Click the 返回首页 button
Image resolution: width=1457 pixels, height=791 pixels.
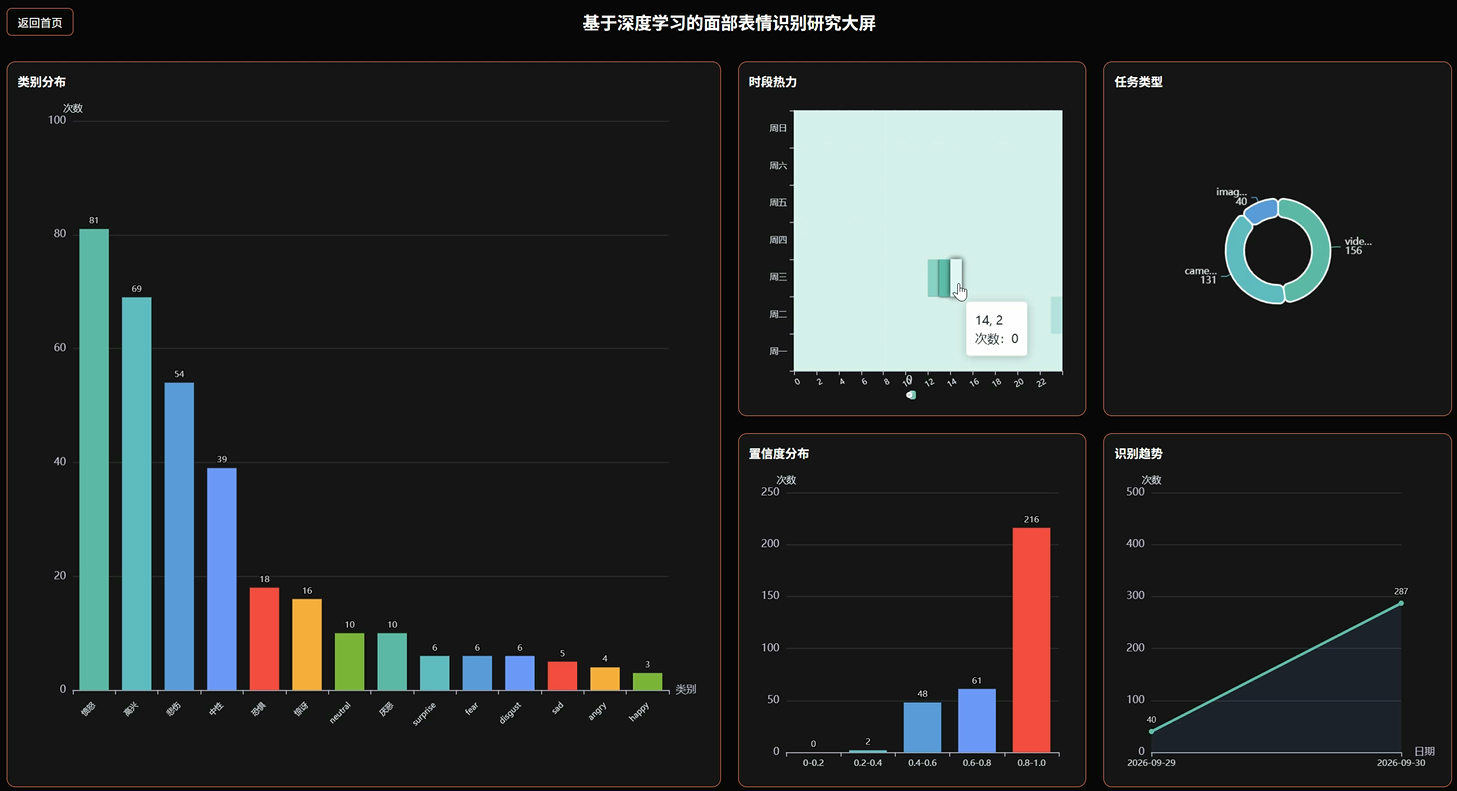tap(40, 22)
